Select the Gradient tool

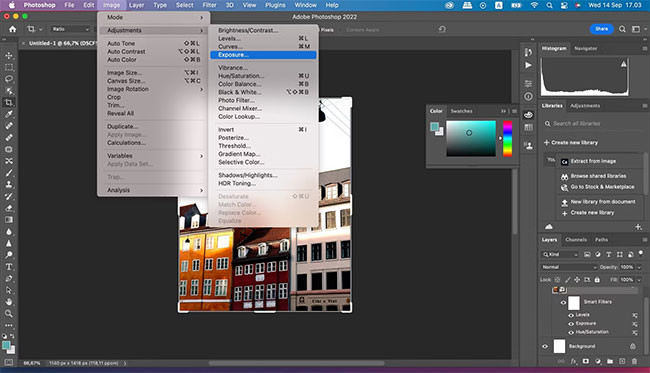(x=9, y=220)
